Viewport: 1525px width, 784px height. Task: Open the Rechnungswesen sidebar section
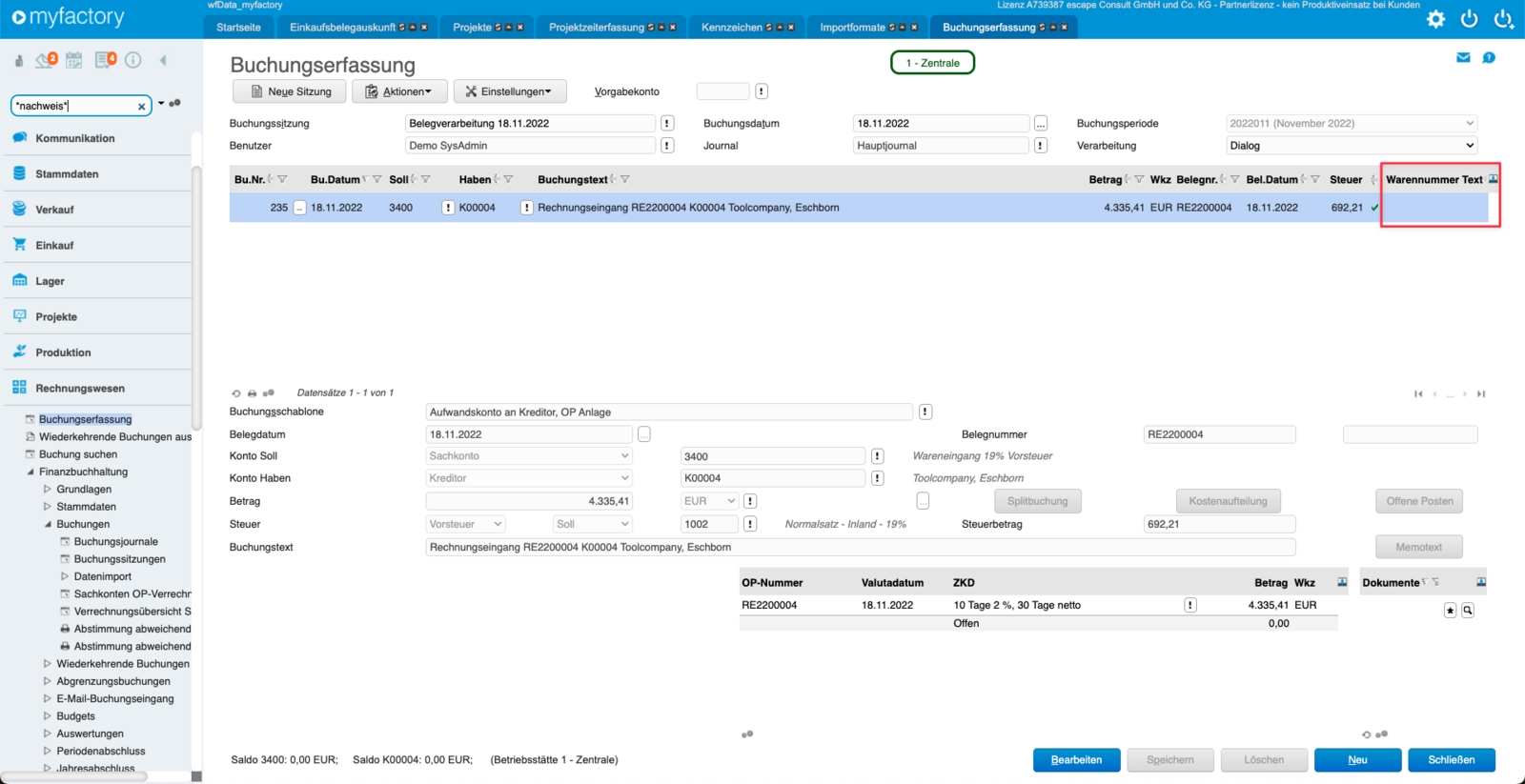coord(80,389)
